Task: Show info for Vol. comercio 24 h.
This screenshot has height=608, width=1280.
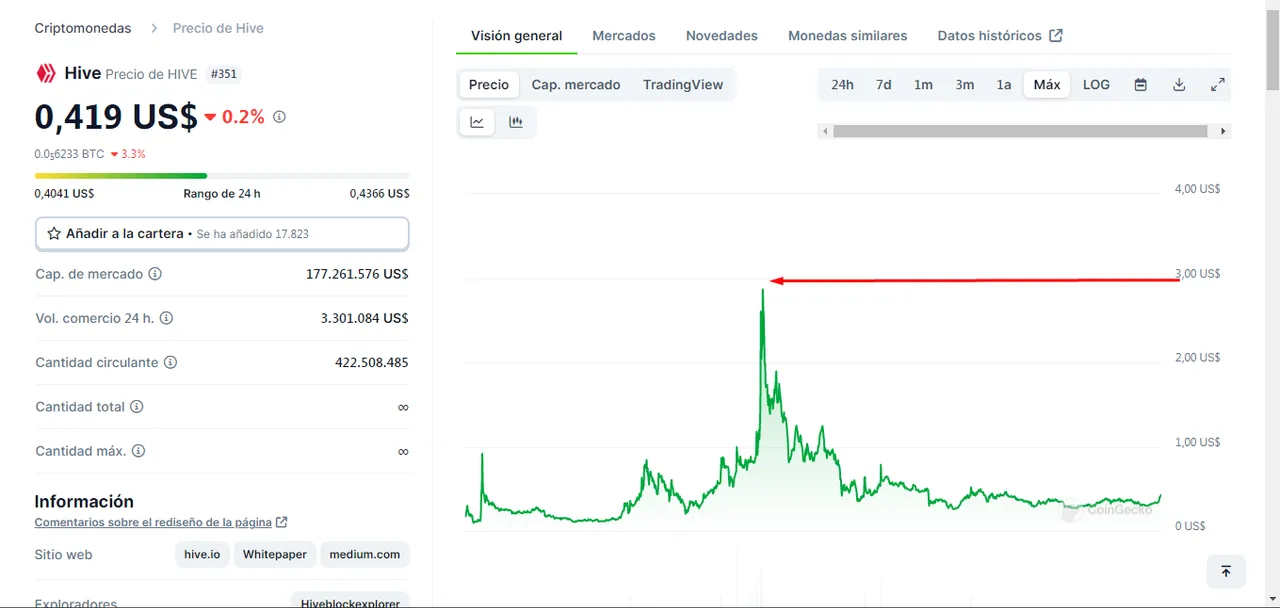Action: pyautogui.click(x=166, y=318)
